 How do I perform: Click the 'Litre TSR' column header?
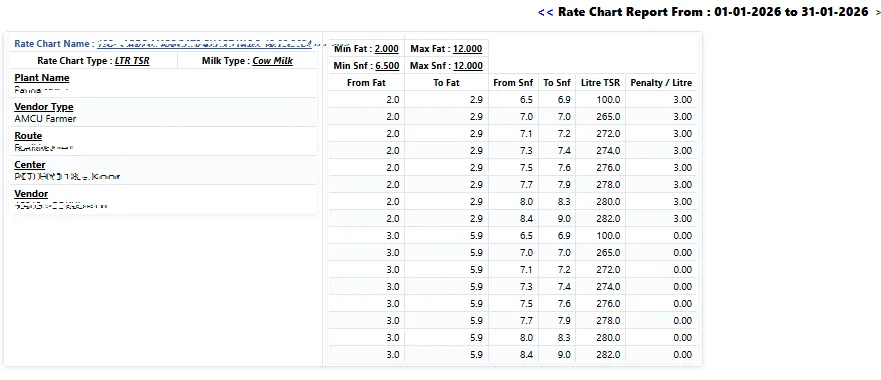coord(601,83)
